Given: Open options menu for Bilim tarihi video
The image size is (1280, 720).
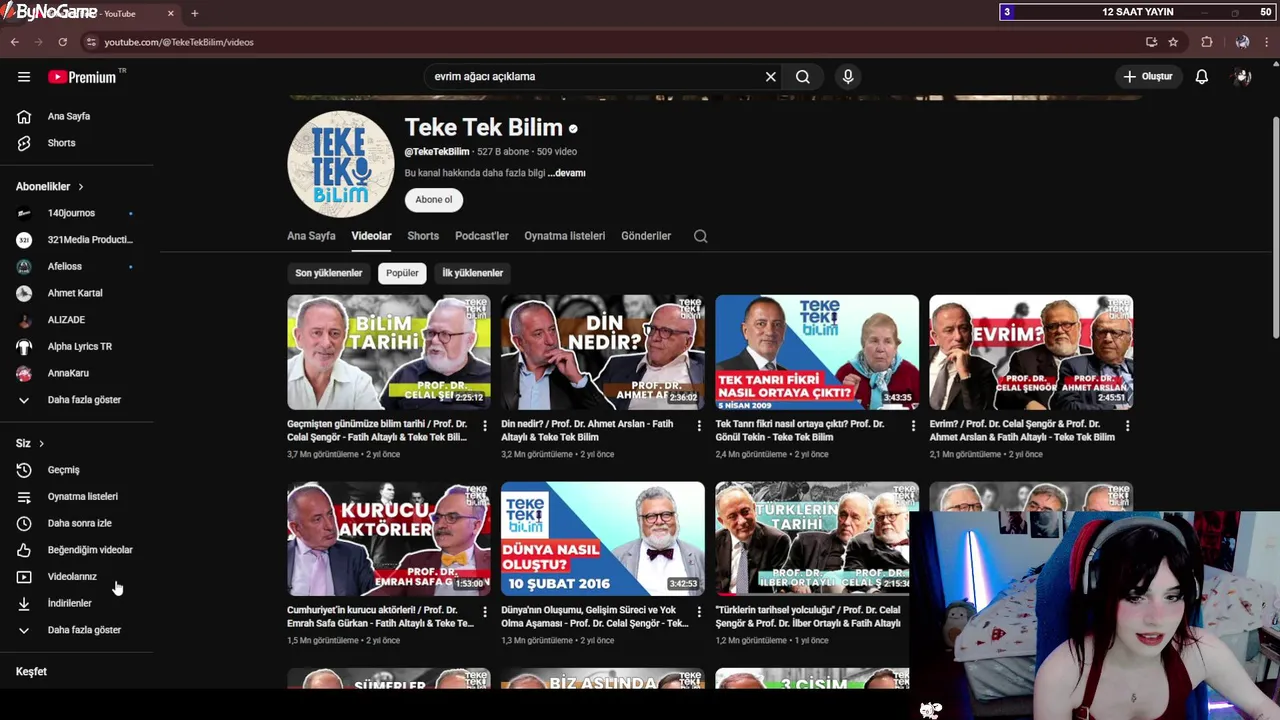Looking at the screenshot, I should (x=485, y=426).
